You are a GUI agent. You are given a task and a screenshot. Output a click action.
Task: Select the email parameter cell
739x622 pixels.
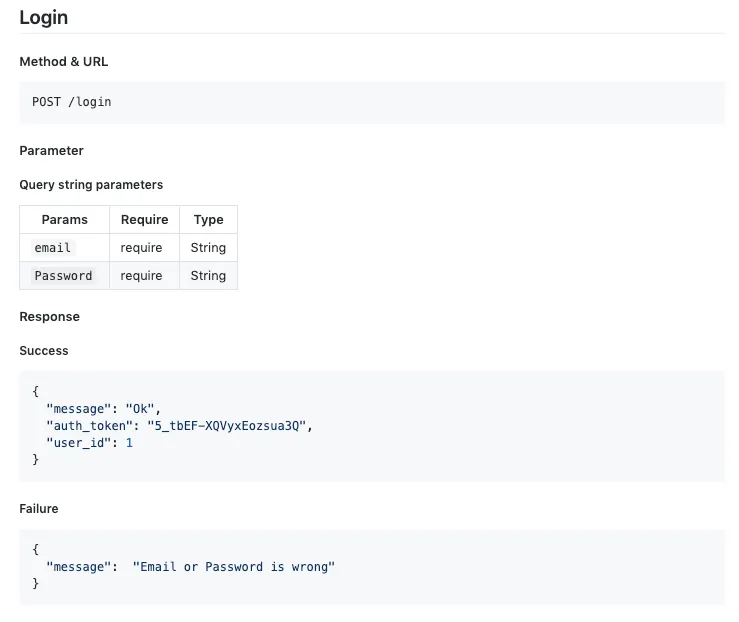[53, 248]
